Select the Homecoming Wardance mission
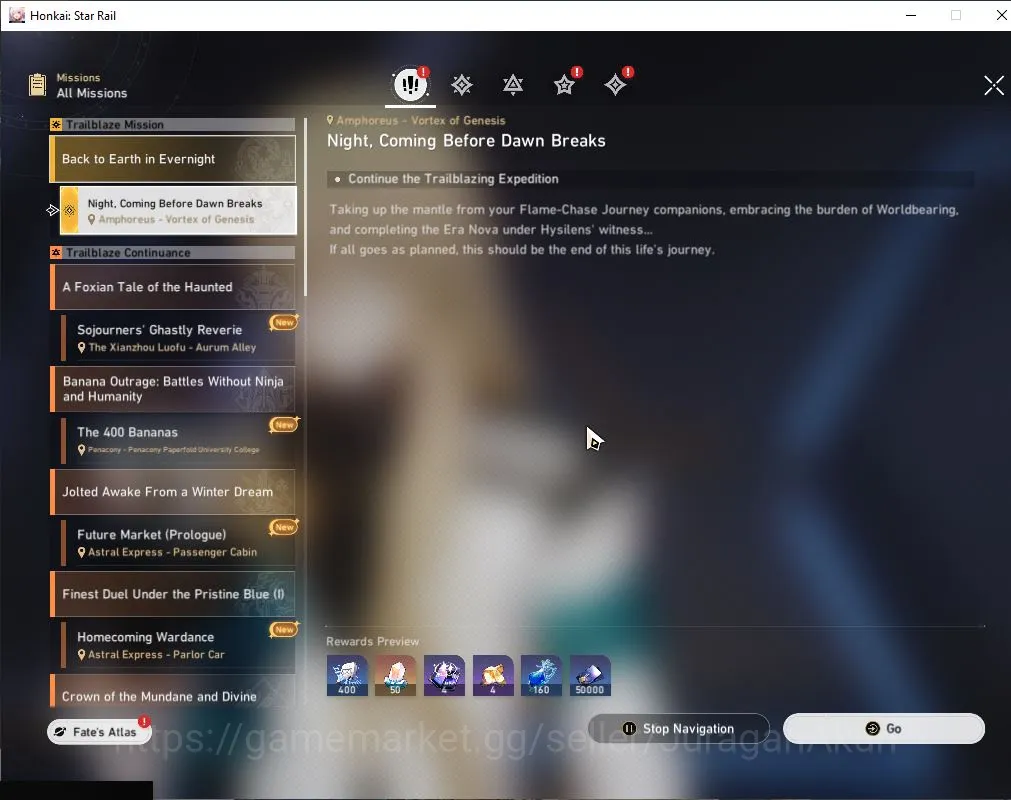 click(178, 645)
